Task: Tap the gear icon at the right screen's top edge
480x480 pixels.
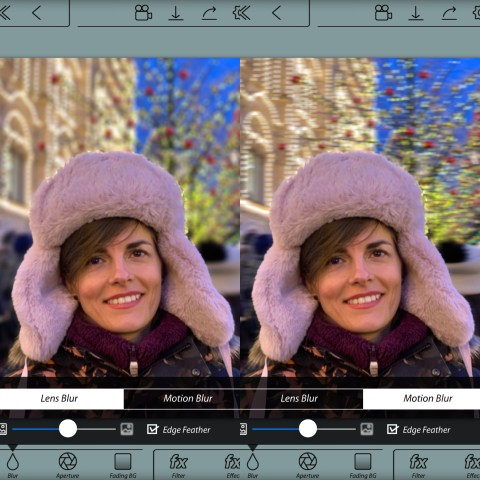Action: click(477, 13)
